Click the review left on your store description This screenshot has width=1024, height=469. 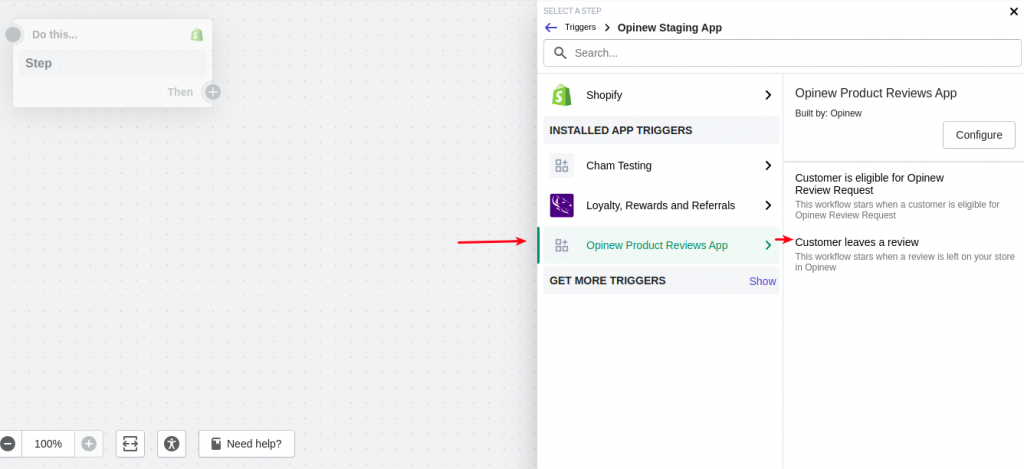(905, 263)
